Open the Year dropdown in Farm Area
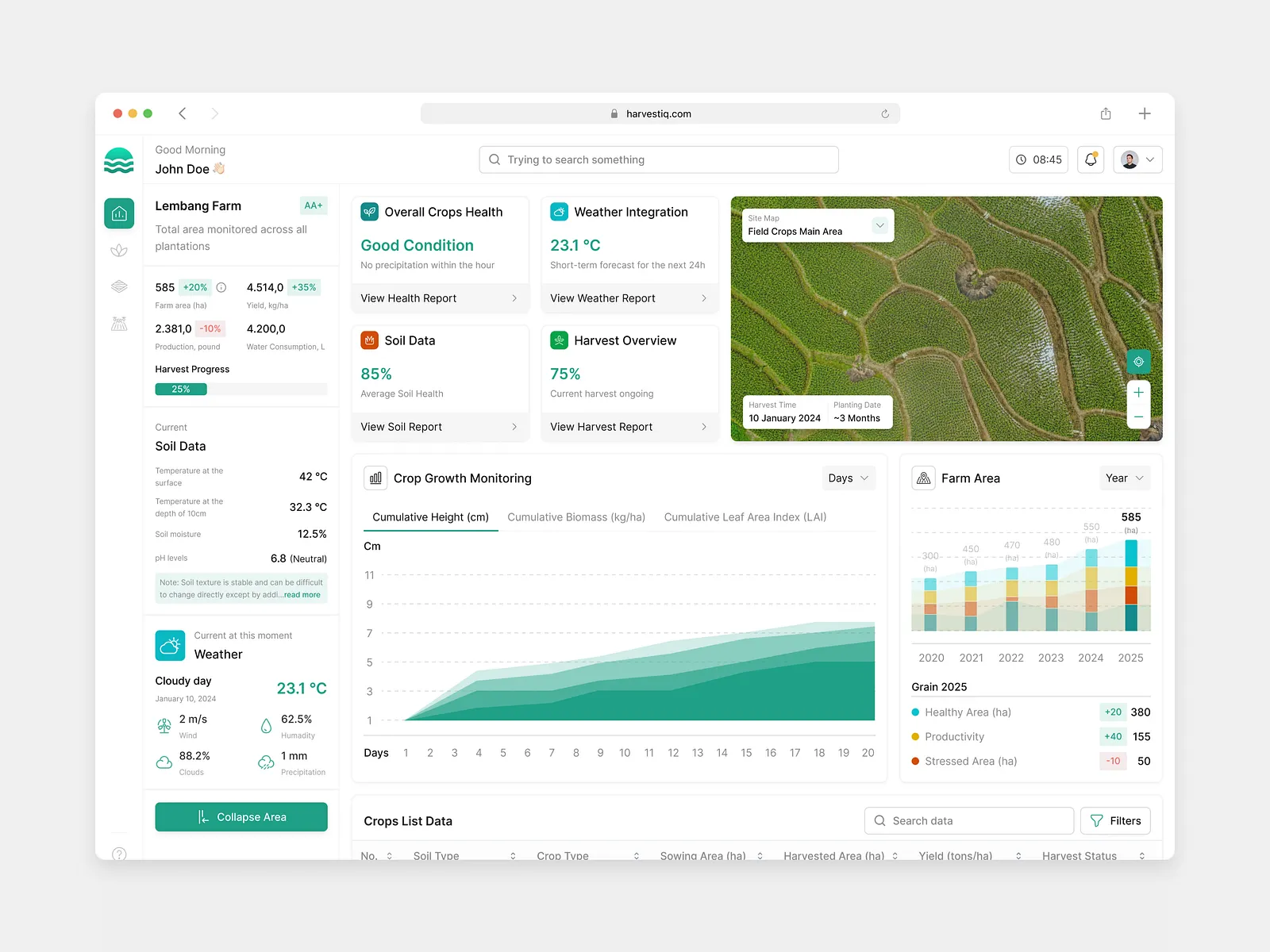1270x952 pixels. click(1124, 478)
